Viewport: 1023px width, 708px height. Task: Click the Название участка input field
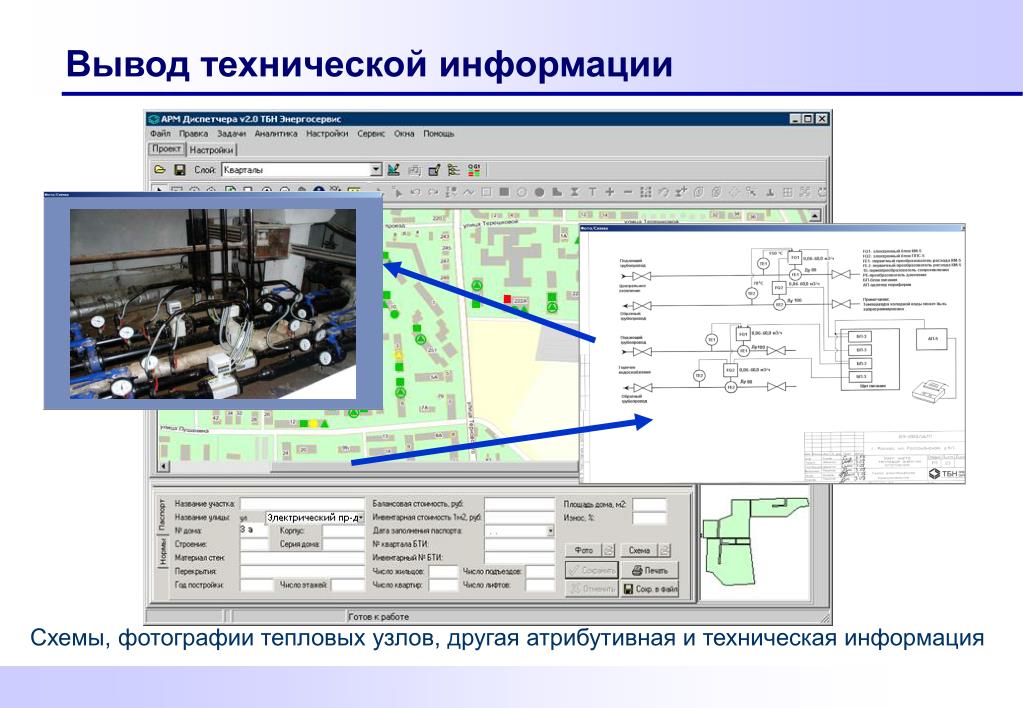tap(302, 504)
